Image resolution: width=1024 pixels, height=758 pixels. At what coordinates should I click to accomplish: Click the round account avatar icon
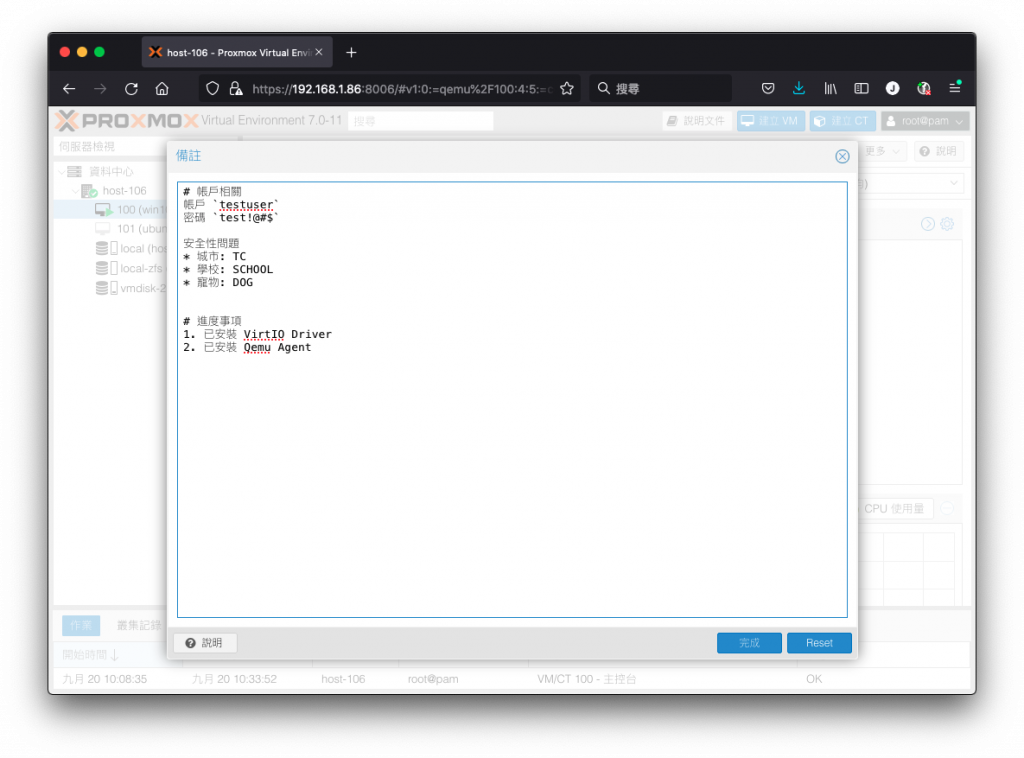click(892, 88)
